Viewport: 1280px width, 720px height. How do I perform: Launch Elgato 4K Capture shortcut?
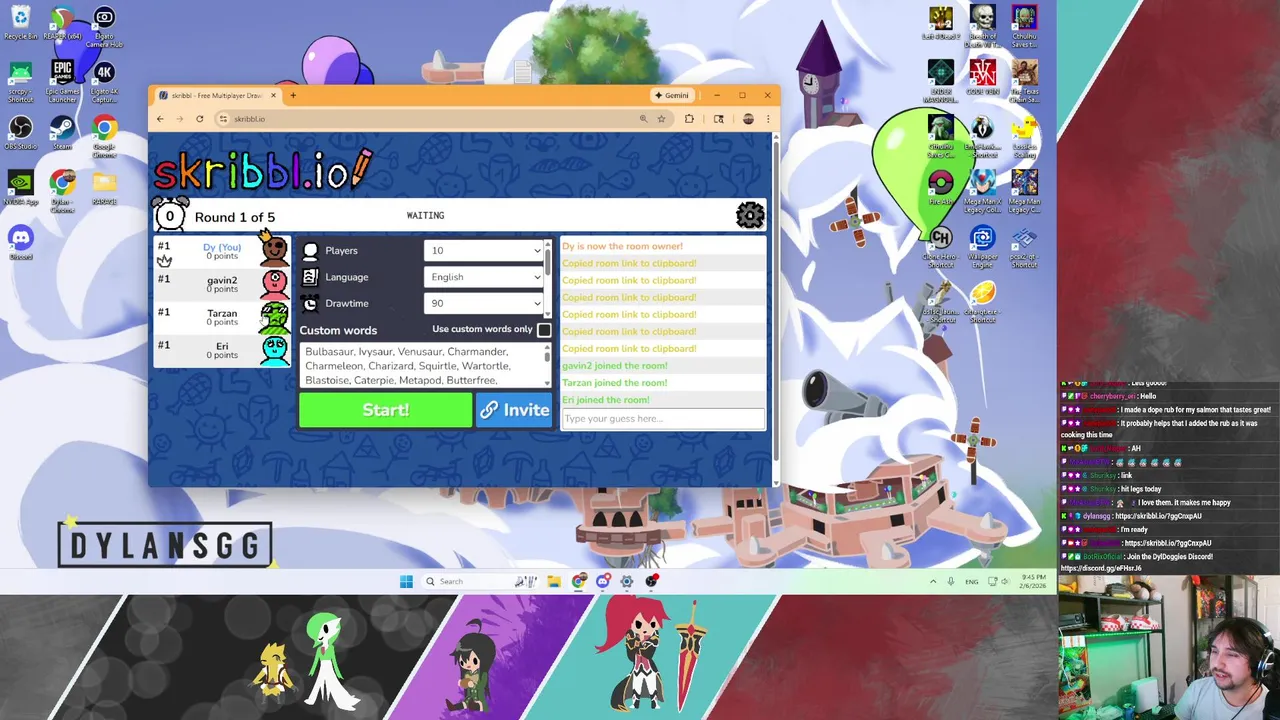104,82
